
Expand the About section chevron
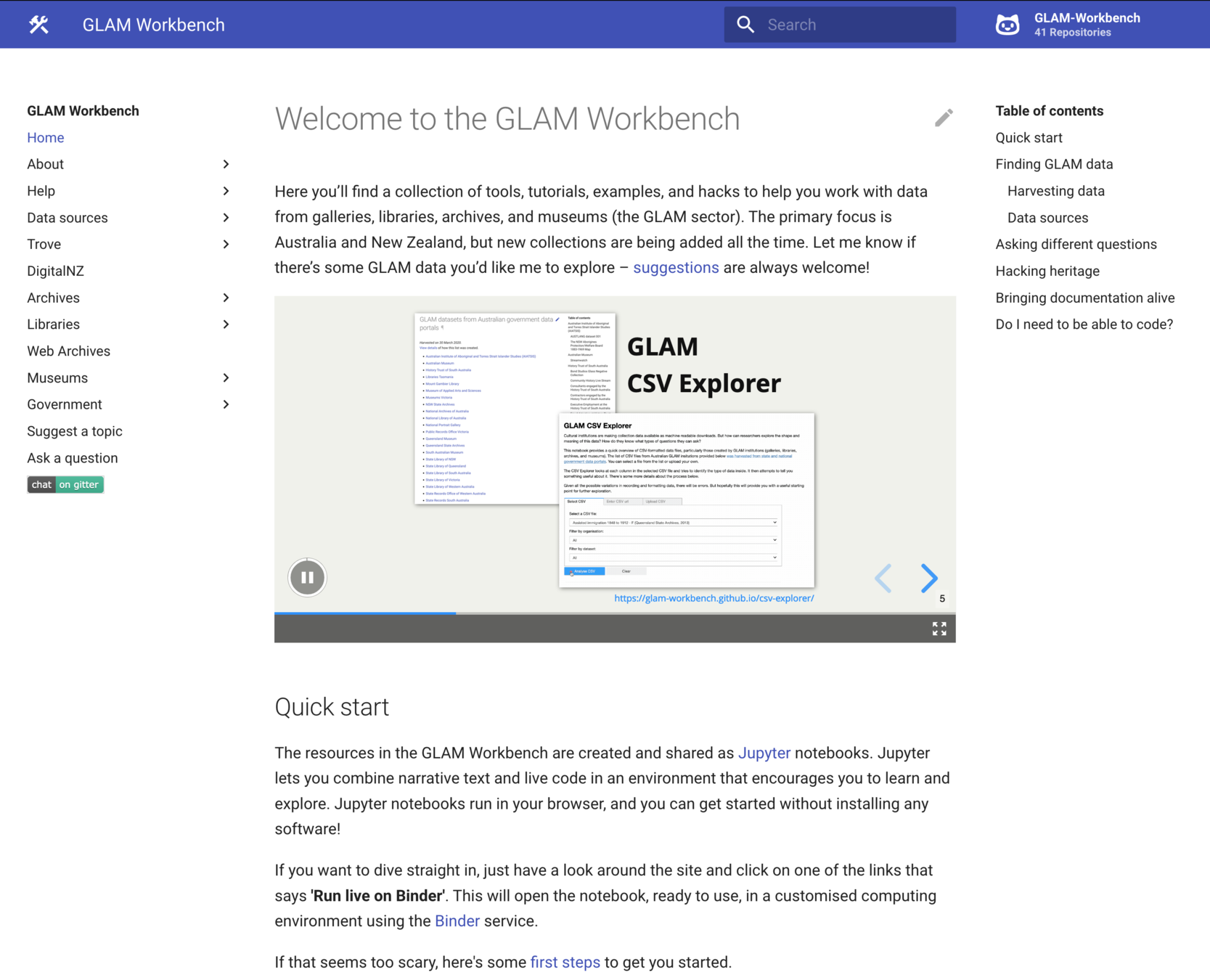[x=226, y=164]
